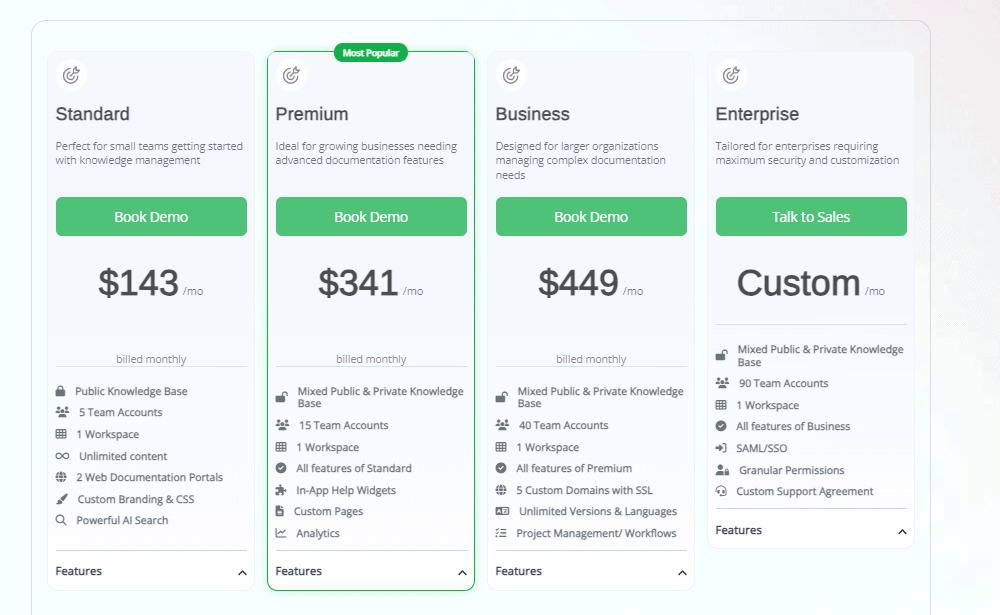Click the checkmark beside All features of Standard
Viewport: 1000px width, 615px height.
pyautogui.click(x=283, y=468)
